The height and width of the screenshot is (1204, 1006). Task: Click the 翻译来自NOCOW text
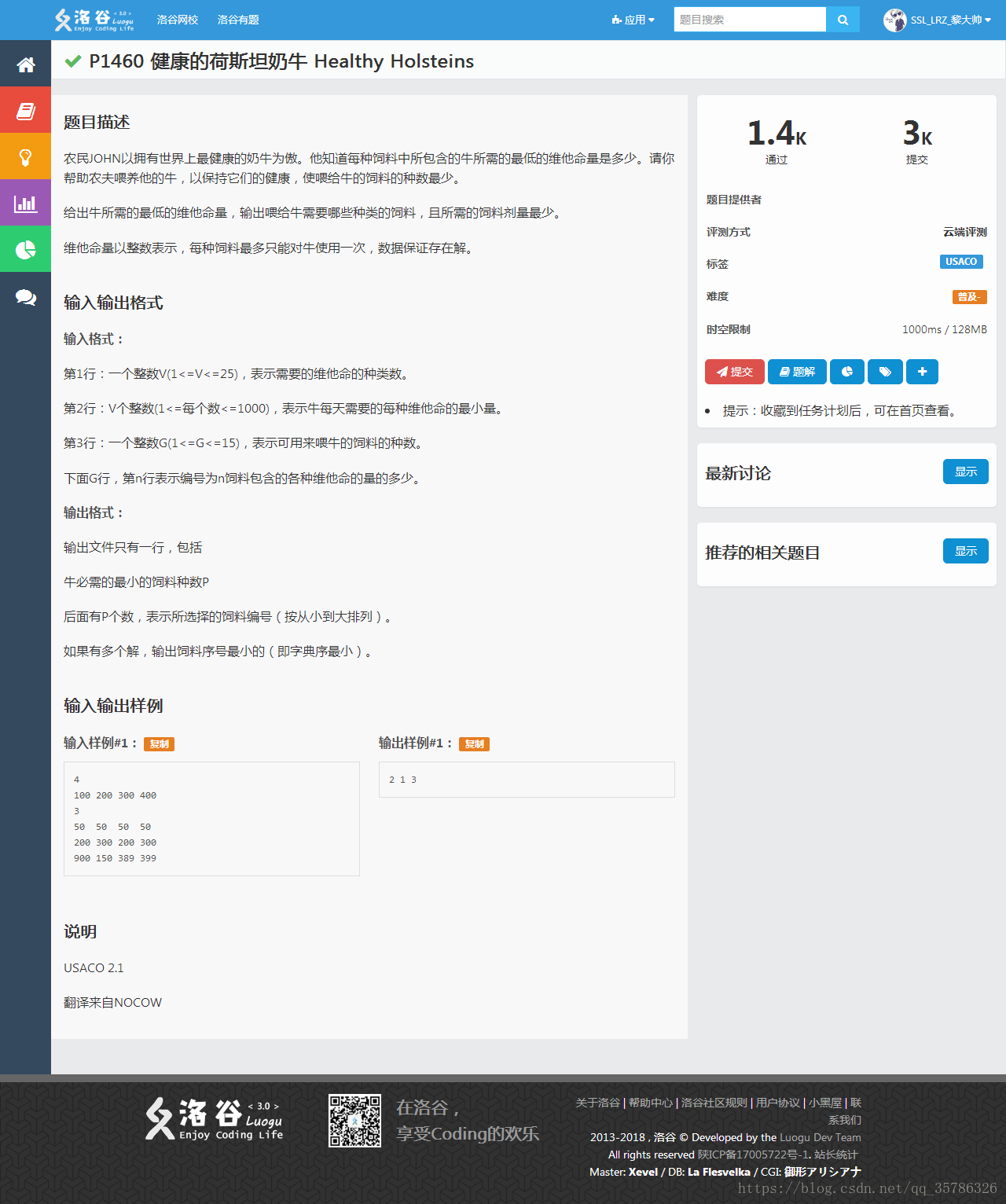point(112,1003)
